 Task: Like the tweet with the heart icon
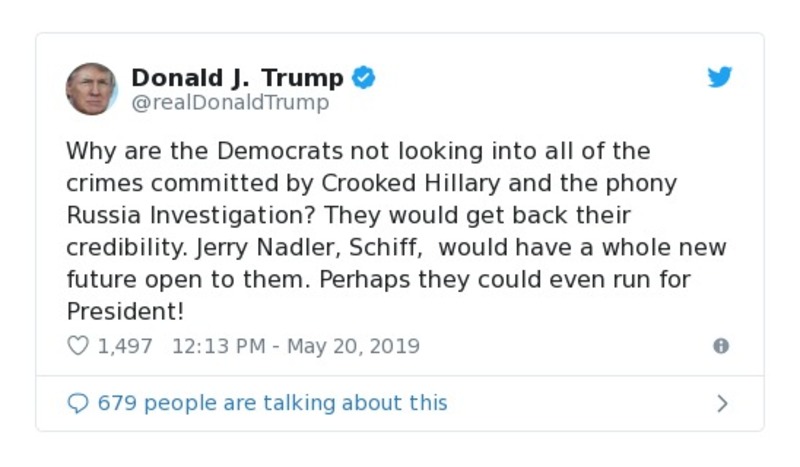[x=78, y=346]
